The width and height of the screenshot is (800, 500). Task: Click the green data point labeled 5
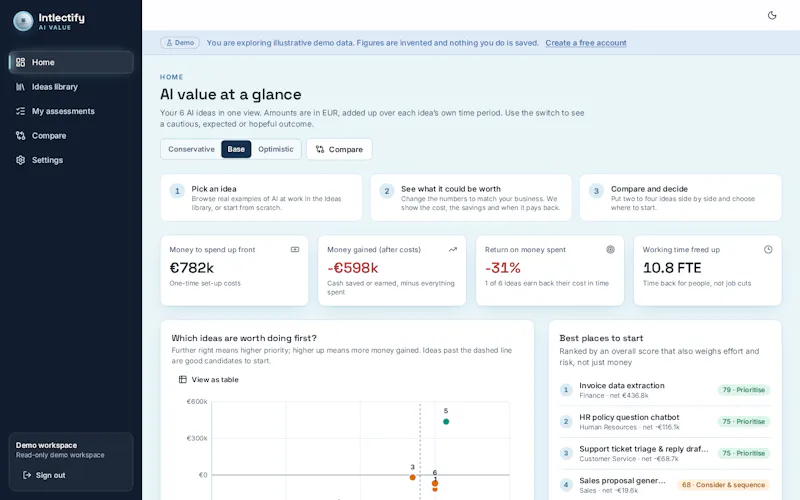[x=446, y=421]
